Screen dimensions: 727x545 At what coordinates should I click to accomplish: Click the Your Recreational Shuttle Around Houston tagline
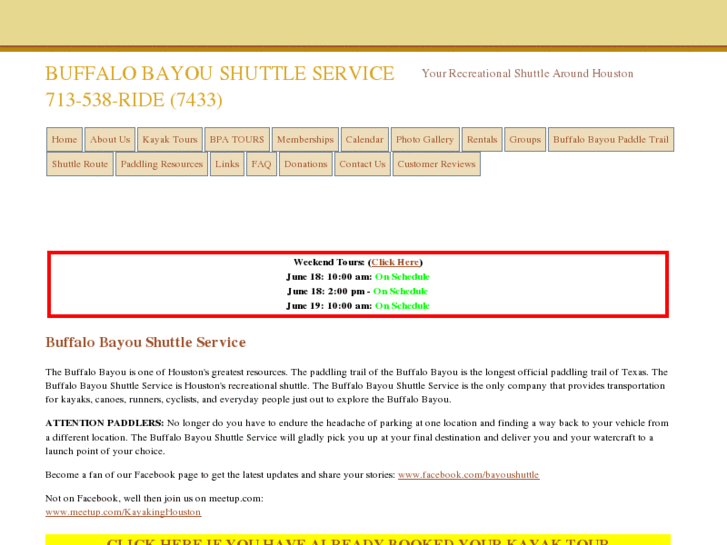(528, 74)
